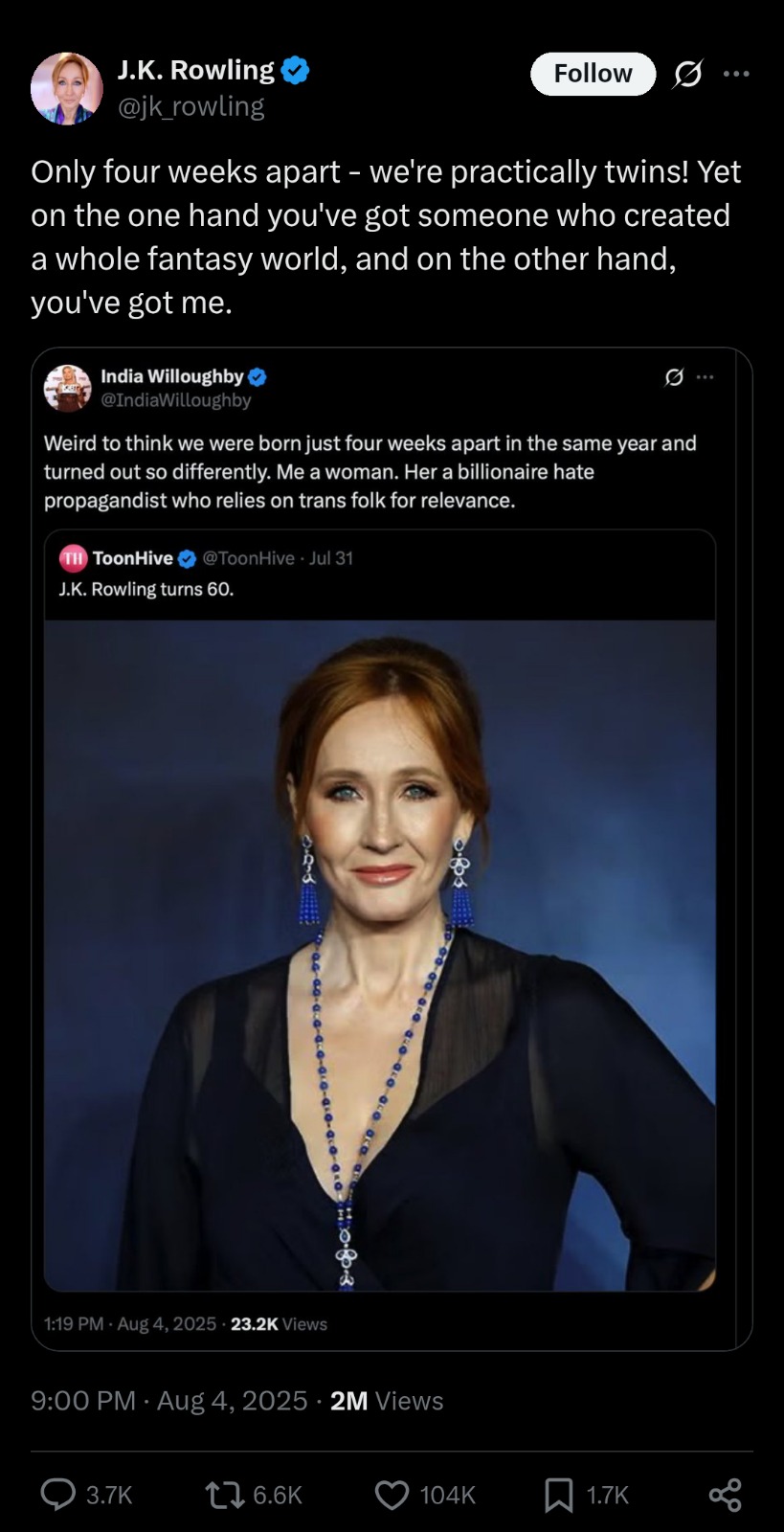Viewport: 784px width, 1532px height.
Task: Click the 2M Views count
Action: (x=386, y=1401)
